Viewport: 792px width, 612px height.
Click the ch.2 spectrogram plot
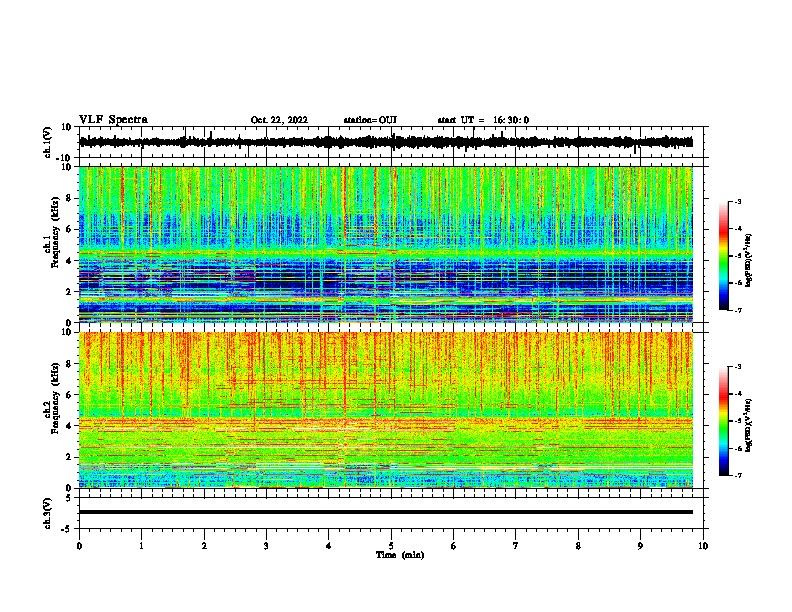pos(386,410)
